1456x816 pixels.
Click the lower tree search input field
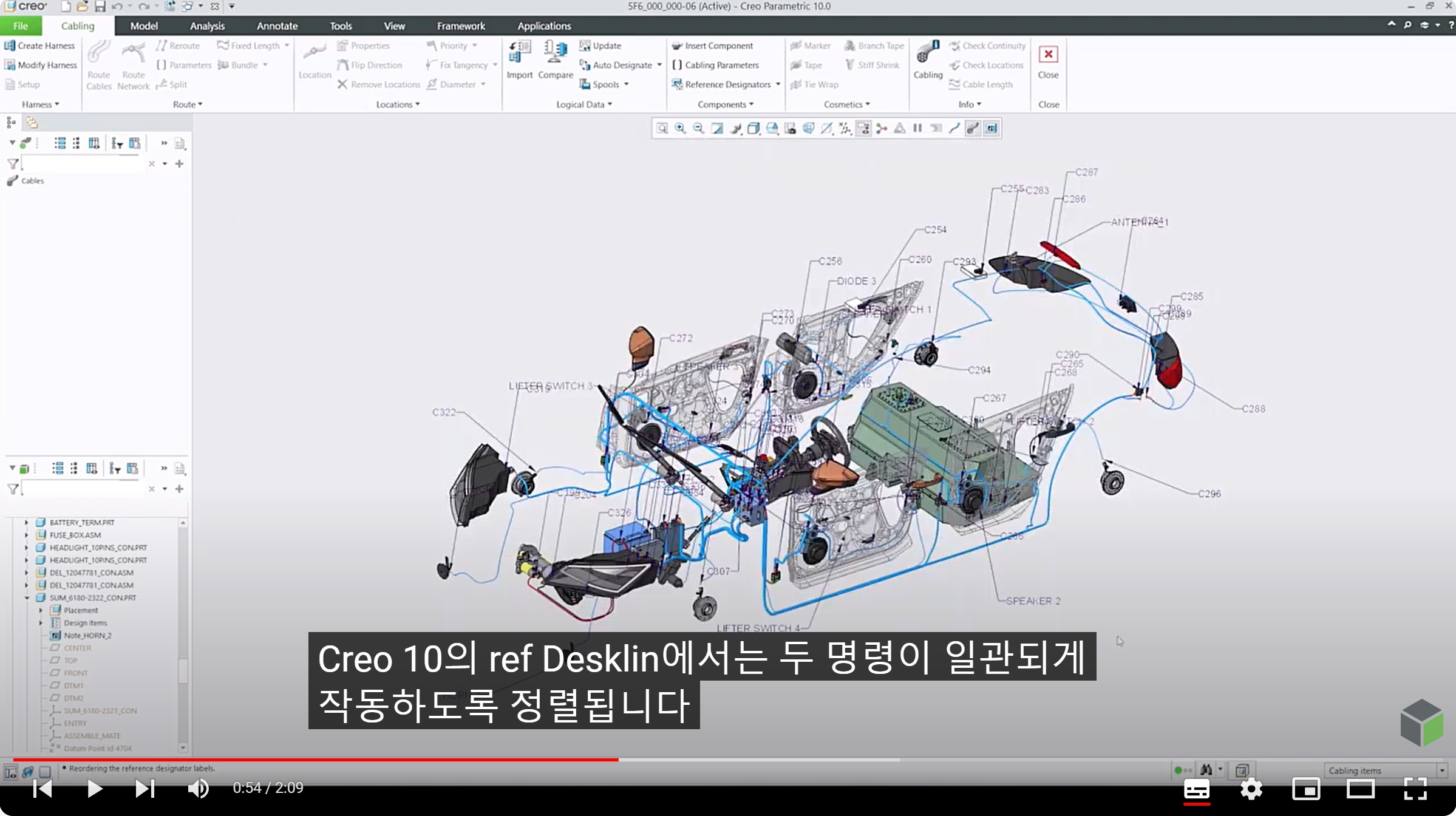click(x=84, y=489)
